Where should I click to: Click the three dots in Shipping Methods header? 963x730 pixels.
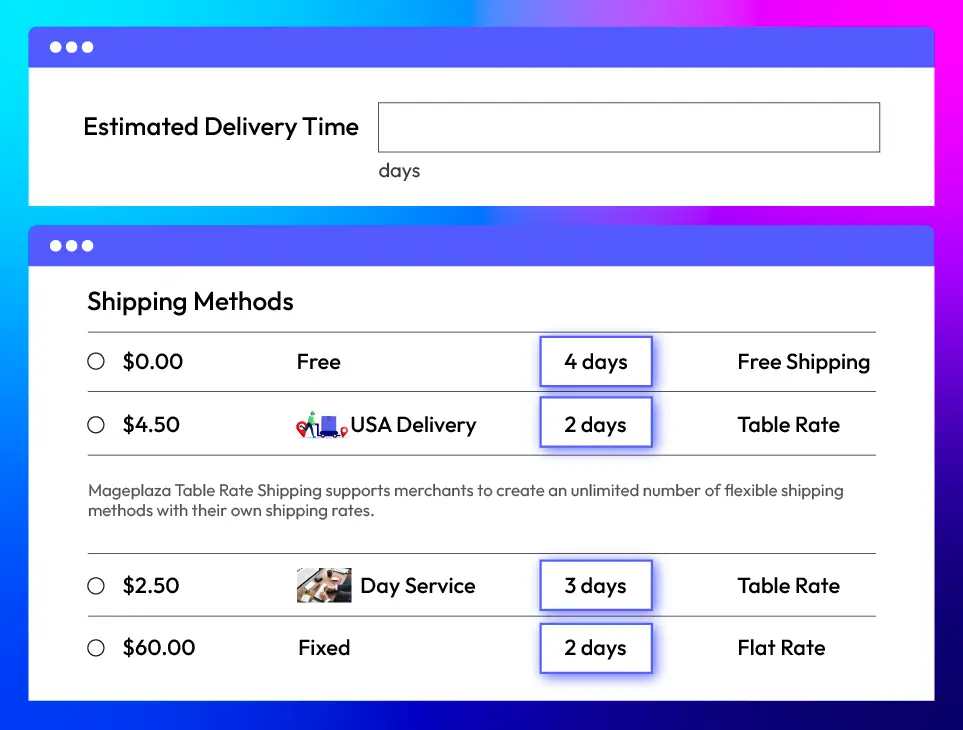point(71,246)
